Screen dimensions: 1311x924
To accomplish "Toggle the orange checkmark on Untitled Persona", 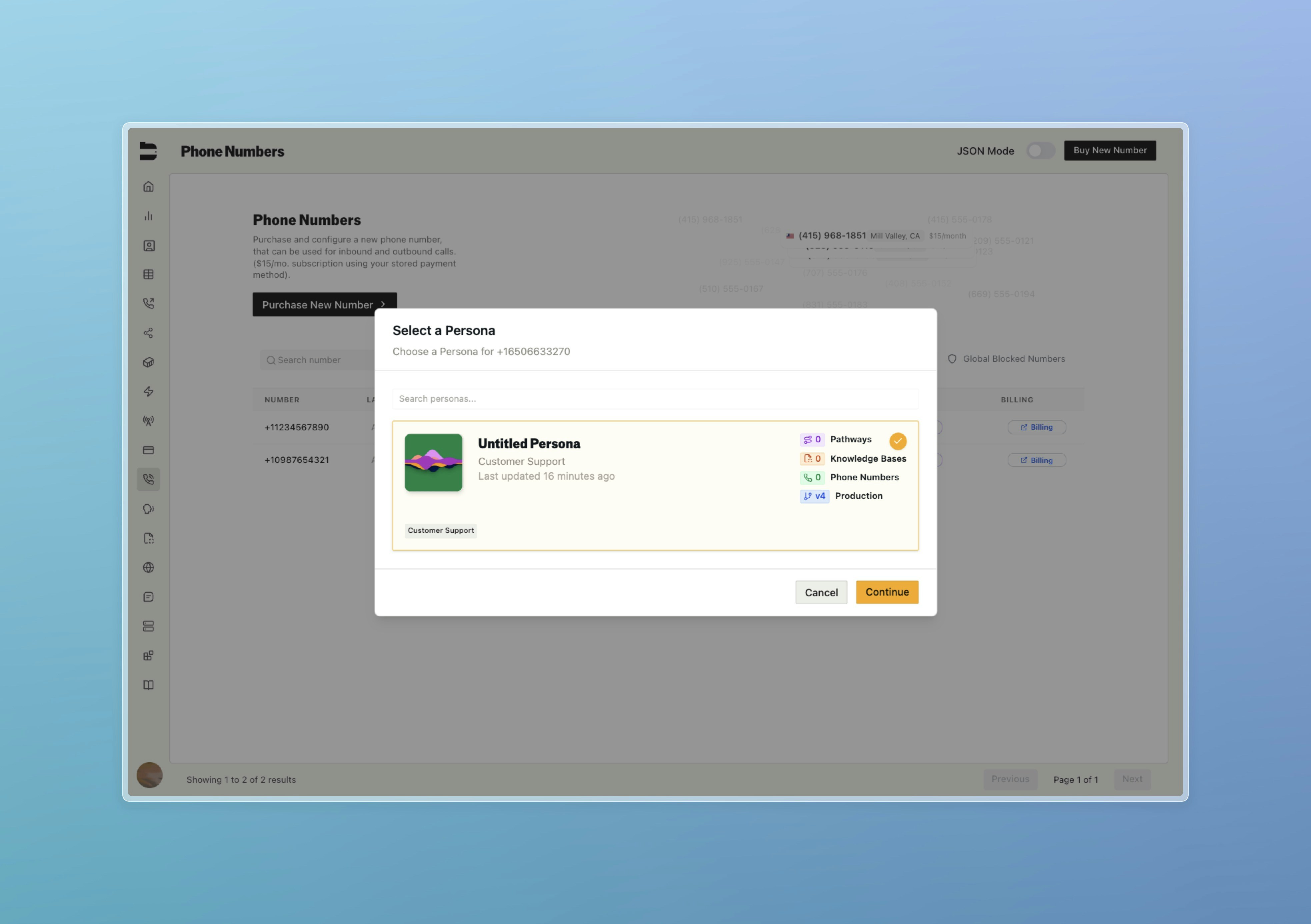I will tap(897, 441).
